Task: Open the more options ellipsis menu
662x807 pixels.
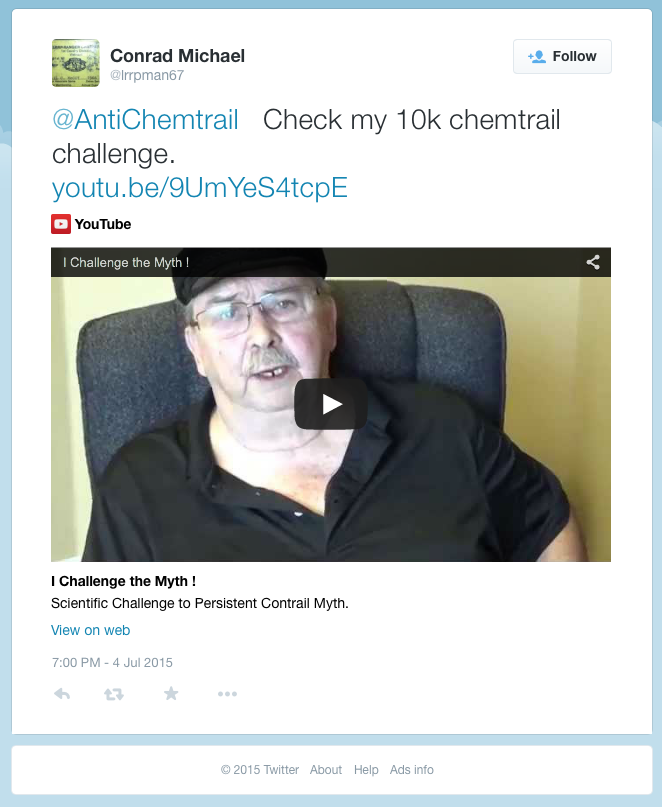Action: [x=227, y=694]
